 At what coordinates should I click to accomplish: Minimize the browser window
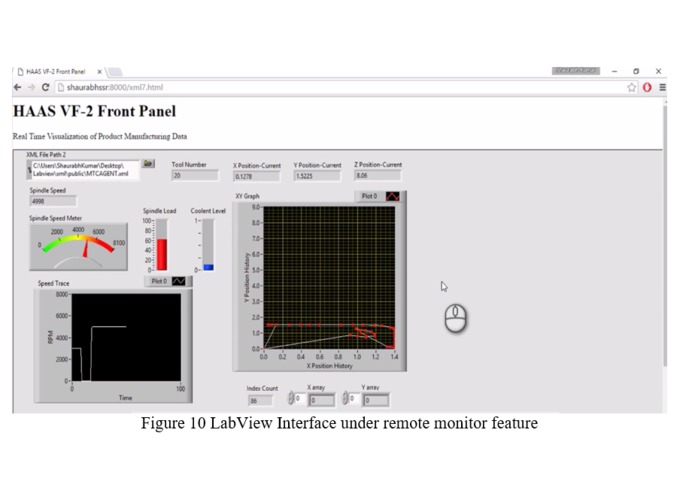coord(614,71)
